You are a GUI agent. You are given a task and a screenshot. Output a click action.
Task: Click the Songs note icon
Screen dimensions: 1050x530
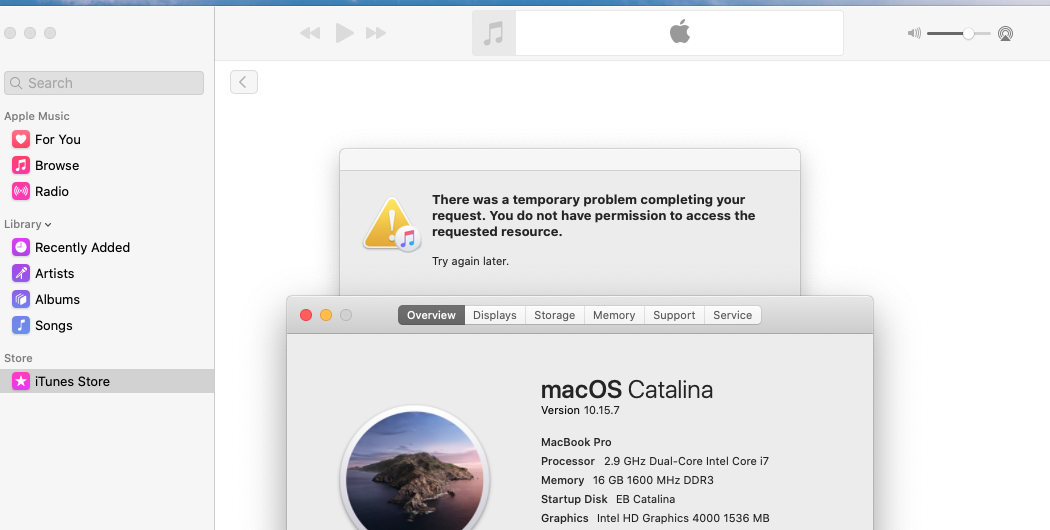[21, 326]
